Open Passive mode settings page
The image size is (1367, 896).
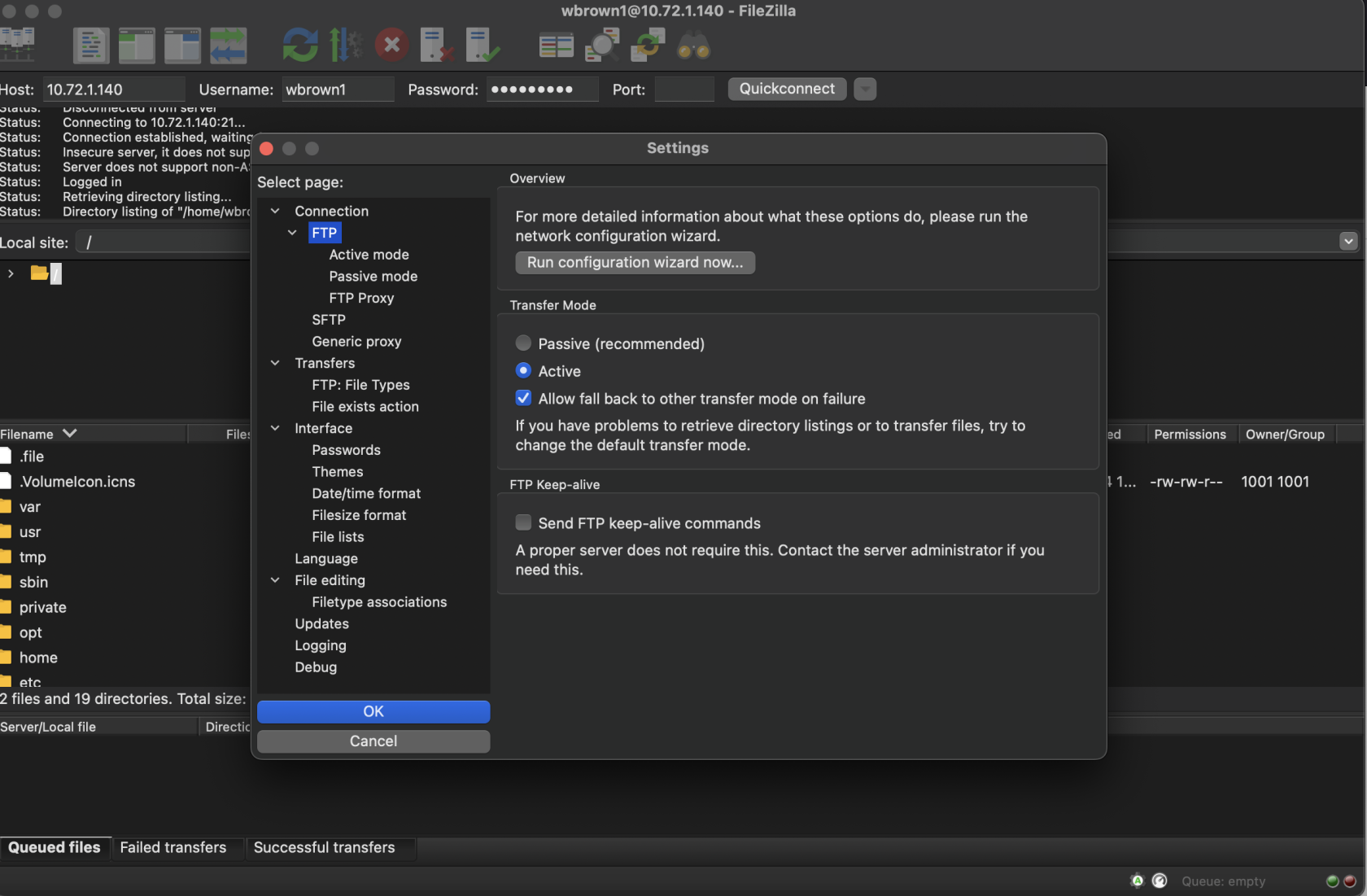coord(373,277)
